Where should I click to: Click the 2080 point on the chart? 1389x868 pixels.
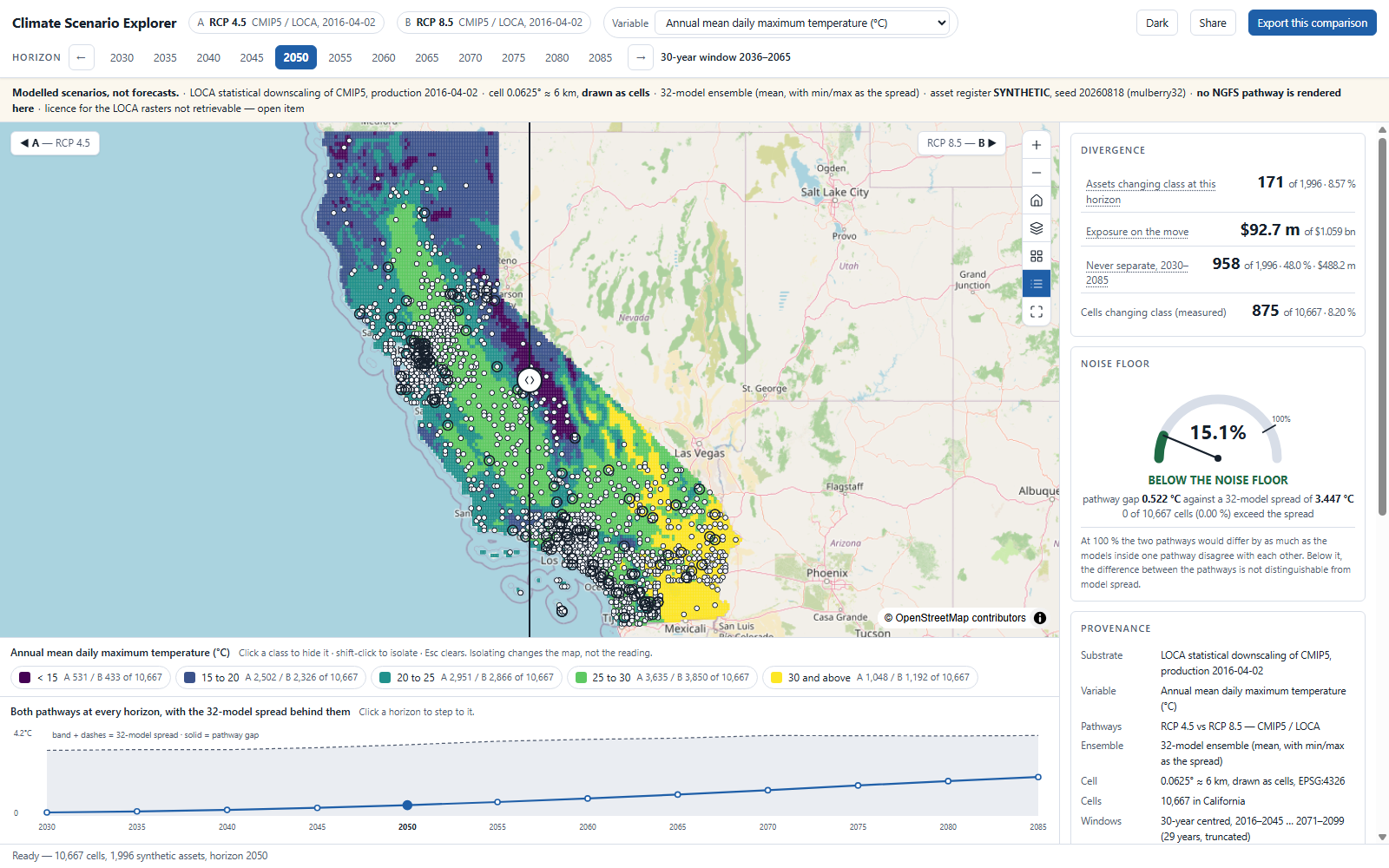948,781
